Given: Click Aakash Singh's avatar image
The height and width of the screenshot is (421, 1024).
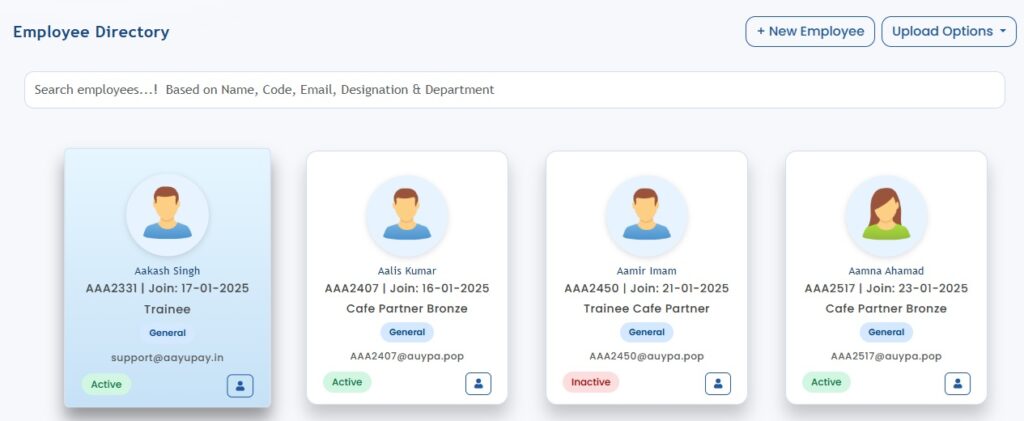Looking at the screenshot, I should tap(167, 215).
